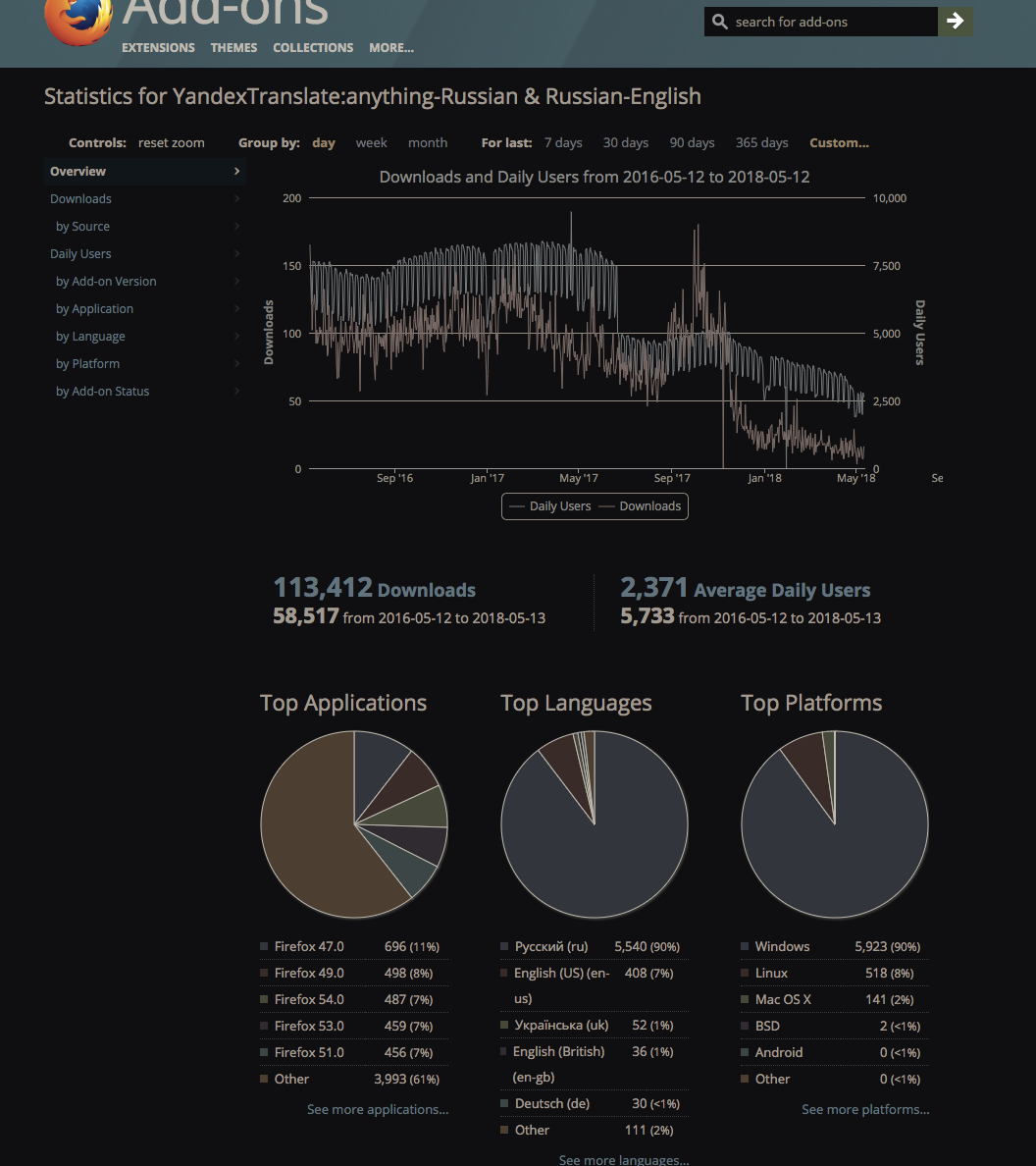
Task: Open the Extensions menu
Action: 158,47
